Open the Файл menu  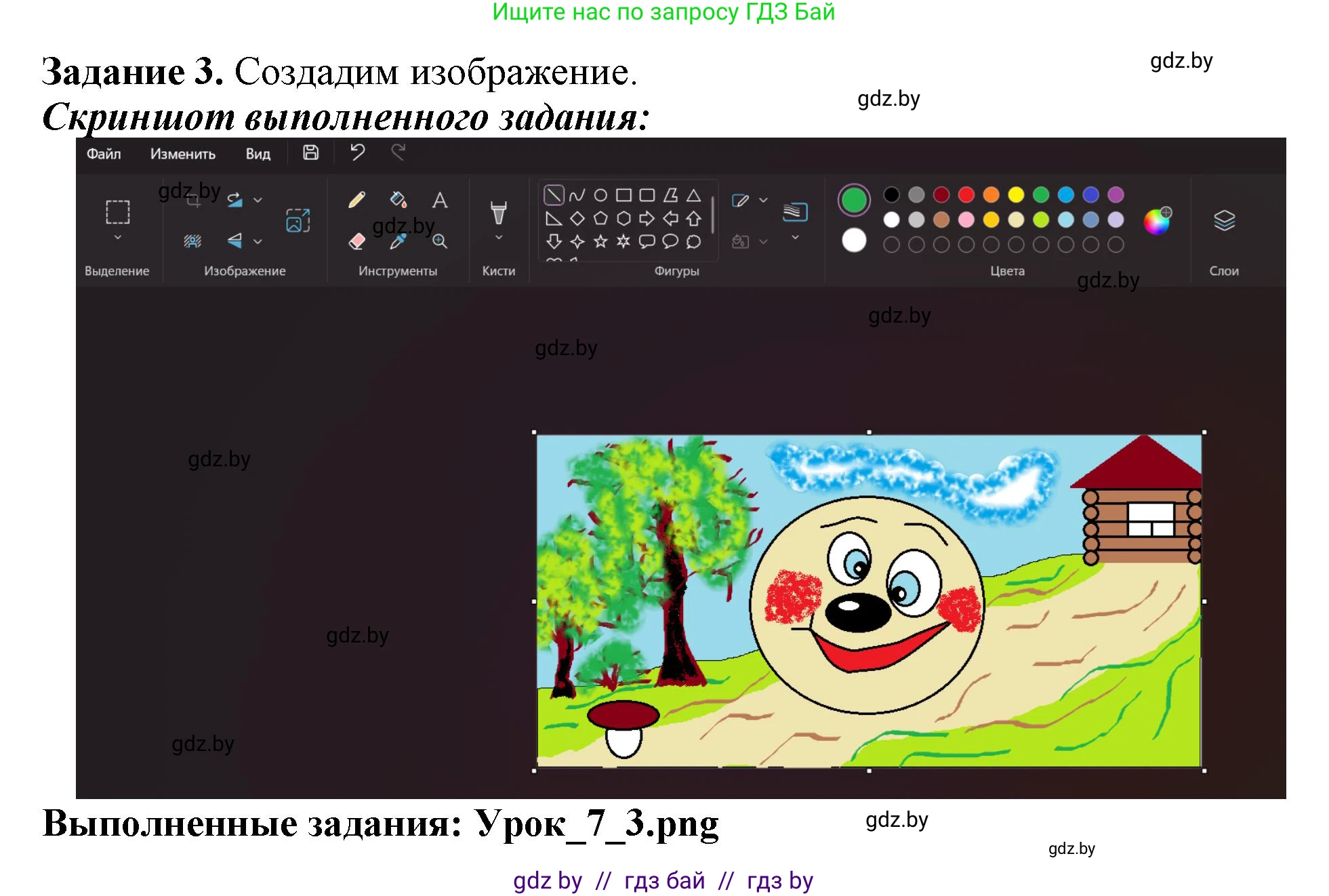[104, 155]
